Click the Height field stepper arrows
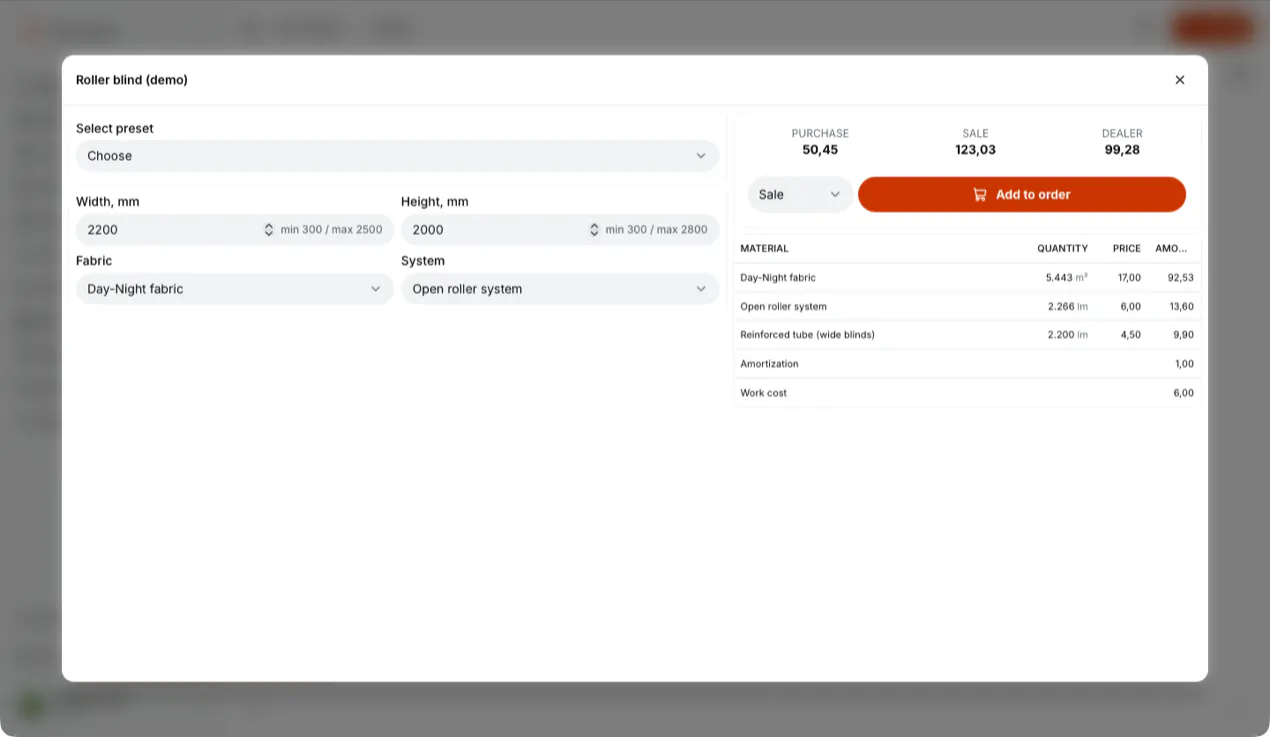1270x737 pixels. pyautogui.click(x=594, y=229)
